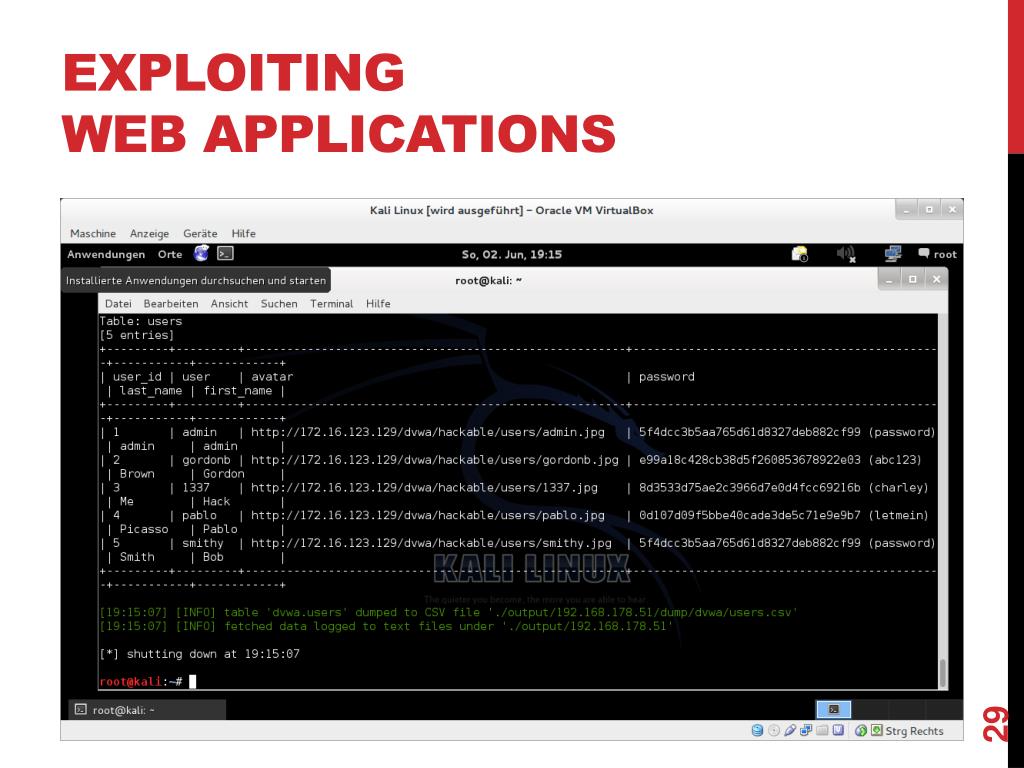This screenshot has width=1024, height=768.
Task: Open the Anwendungen menu in Kali panel
Action: click(106, 254)
